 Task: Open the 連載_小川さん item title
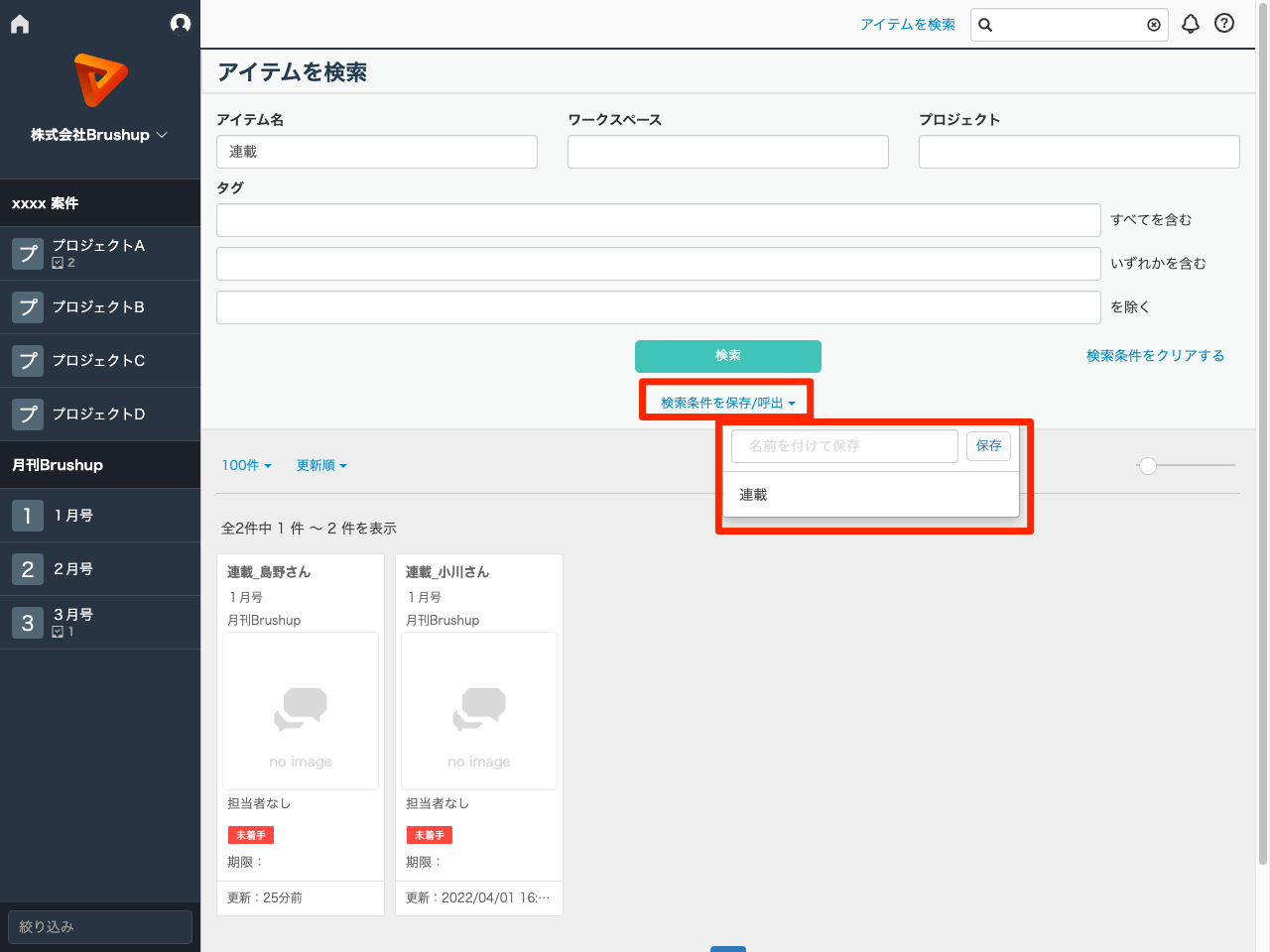click(x=447, y=572)
